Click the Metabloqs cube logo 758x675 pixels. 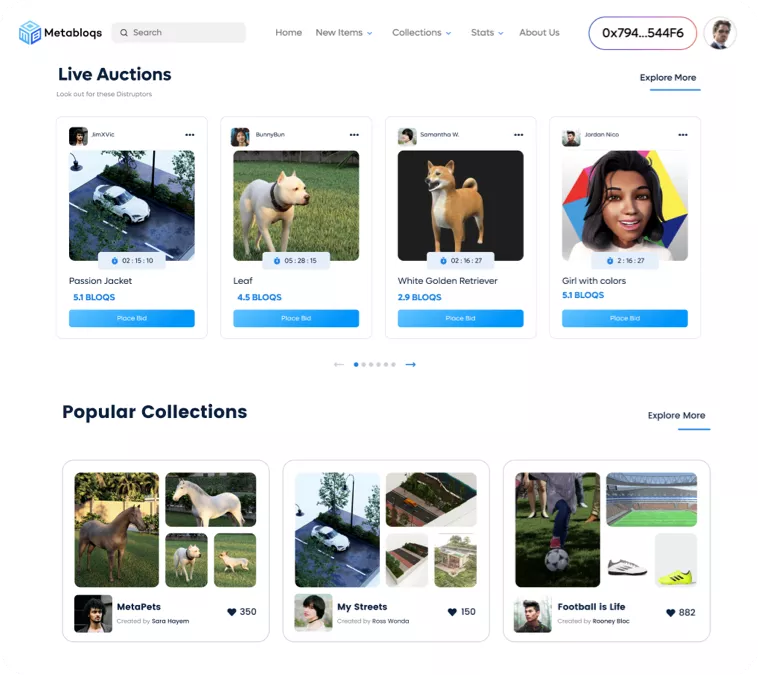click(x=29, y=32)
